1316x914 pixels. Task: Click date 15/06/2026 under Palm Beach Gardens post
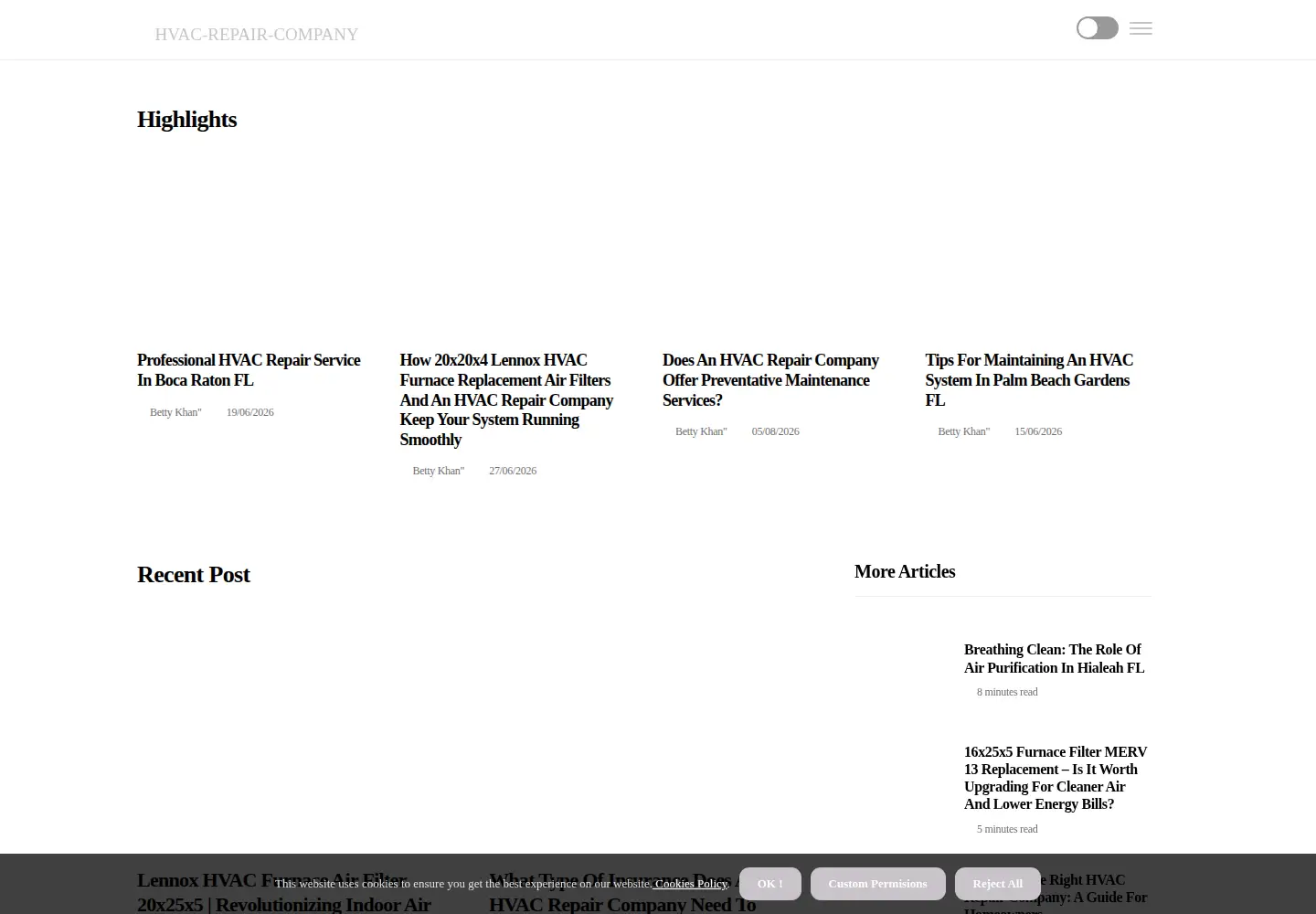(x=1037, y=431)
